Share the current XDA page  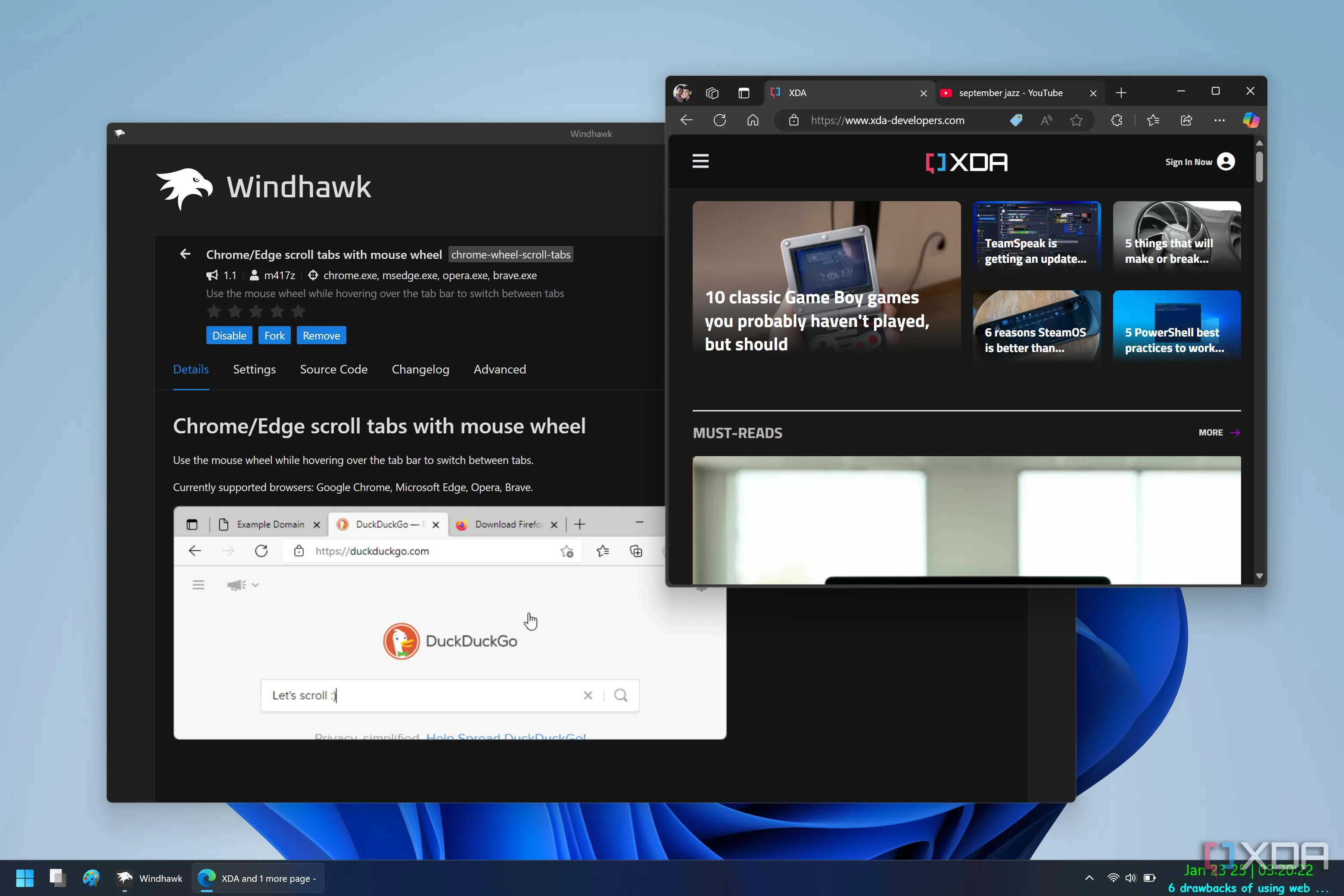(x=1186, y=120)
